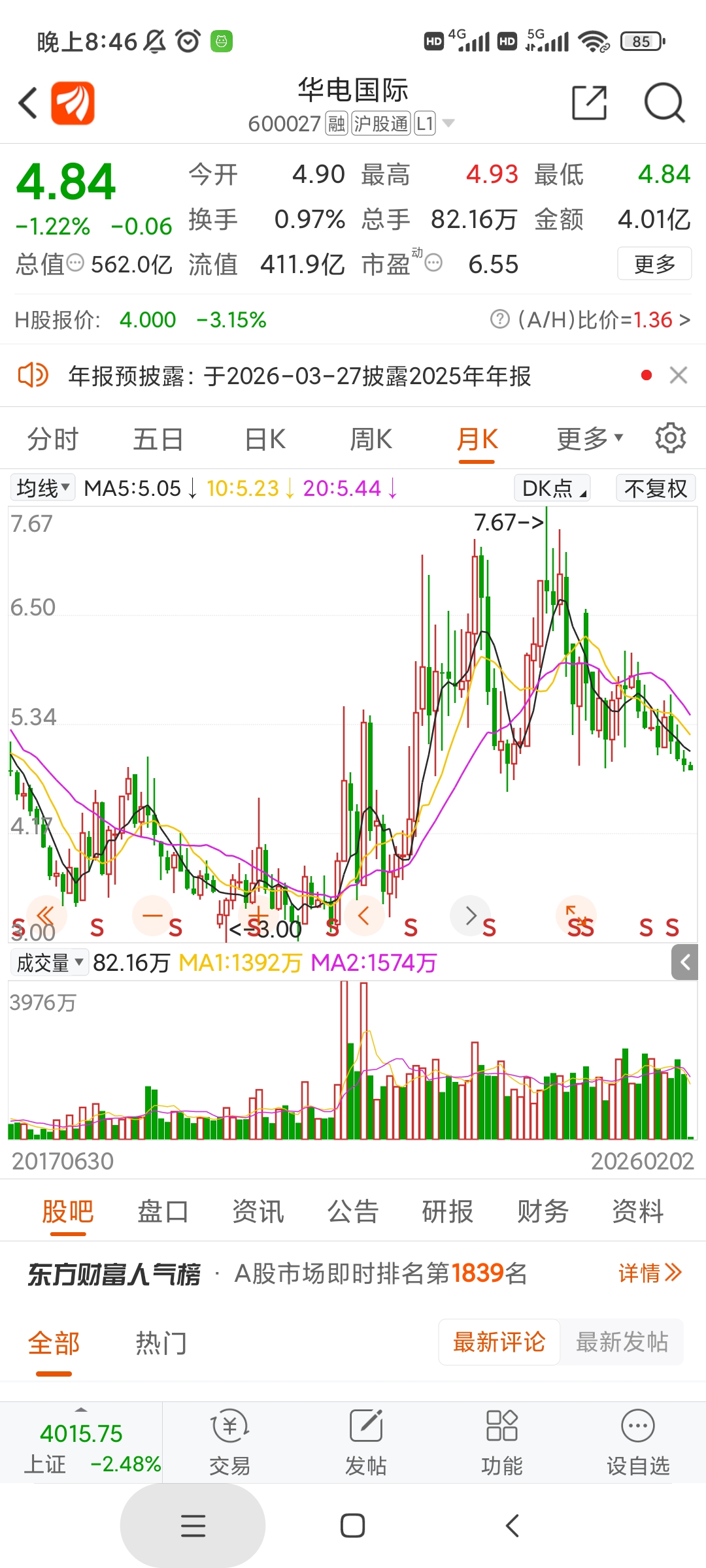Select 全部 posts filter

point(54,1343)
